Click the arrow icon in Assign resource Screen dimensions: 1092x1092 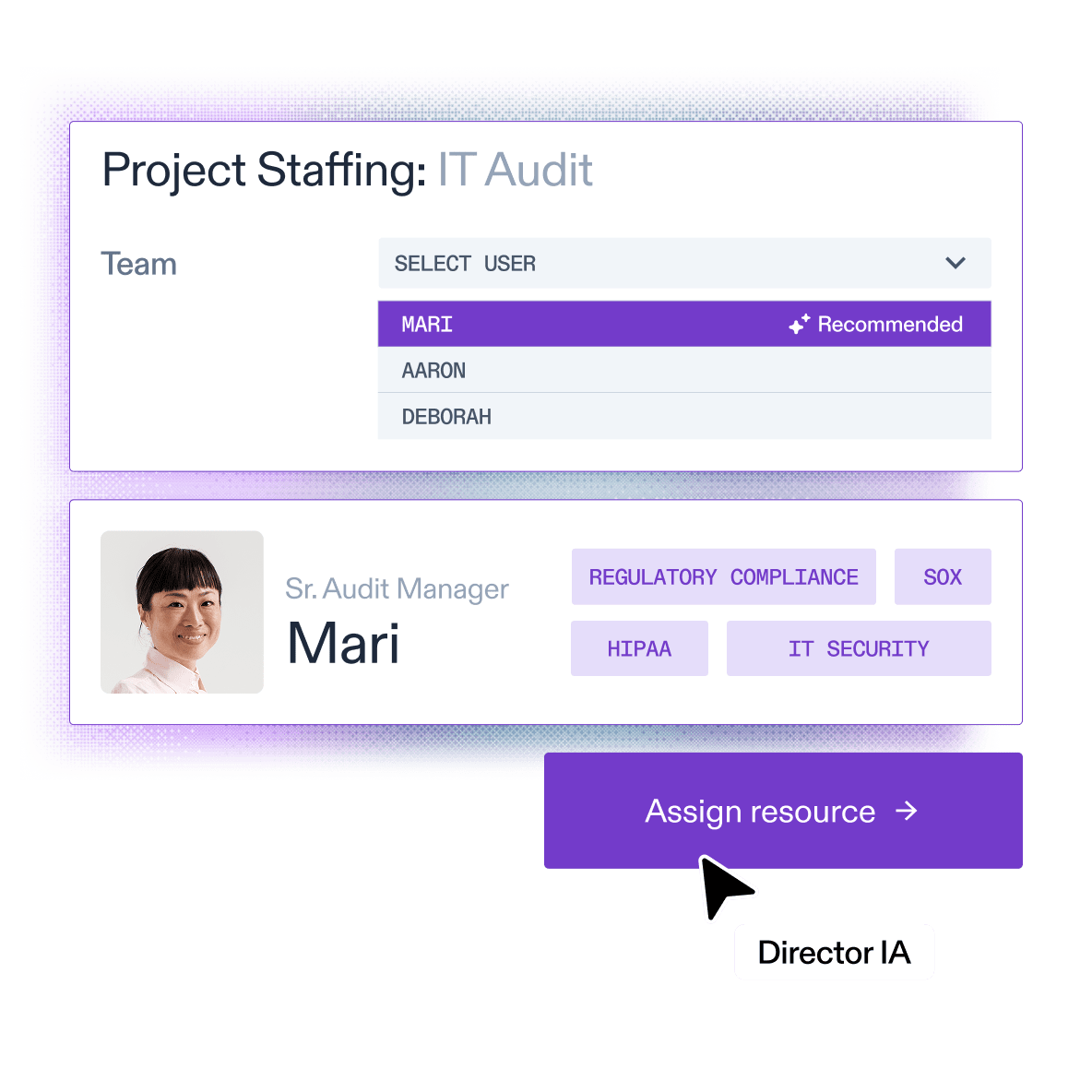pos(906,811)
